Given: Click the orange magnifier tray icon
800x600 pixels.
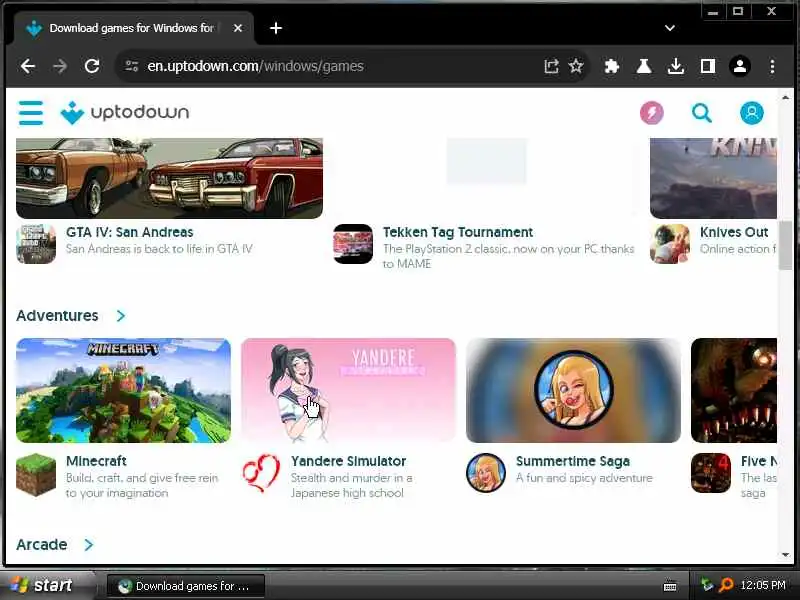Looking at the screenshot, I should click(x=726, y=585).
